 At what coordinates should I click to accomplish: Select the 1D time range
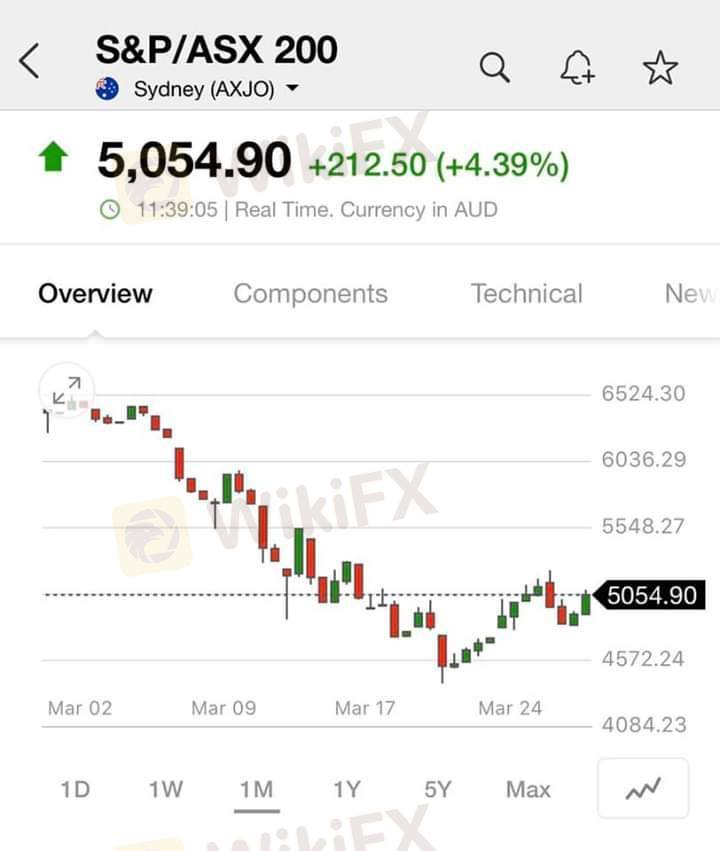click(75, 789)
